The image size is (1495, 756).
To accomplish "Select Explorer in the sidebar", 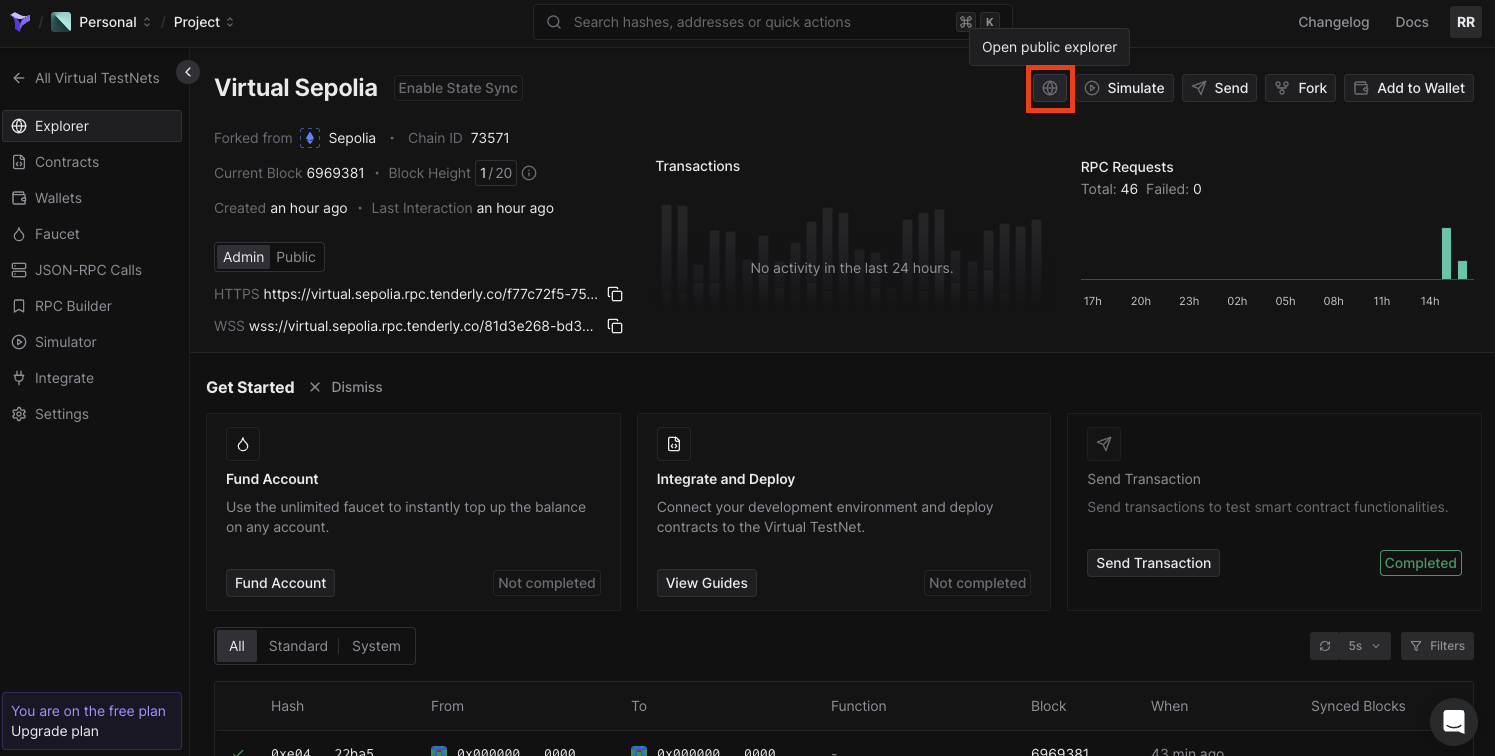I will (92, 126).
